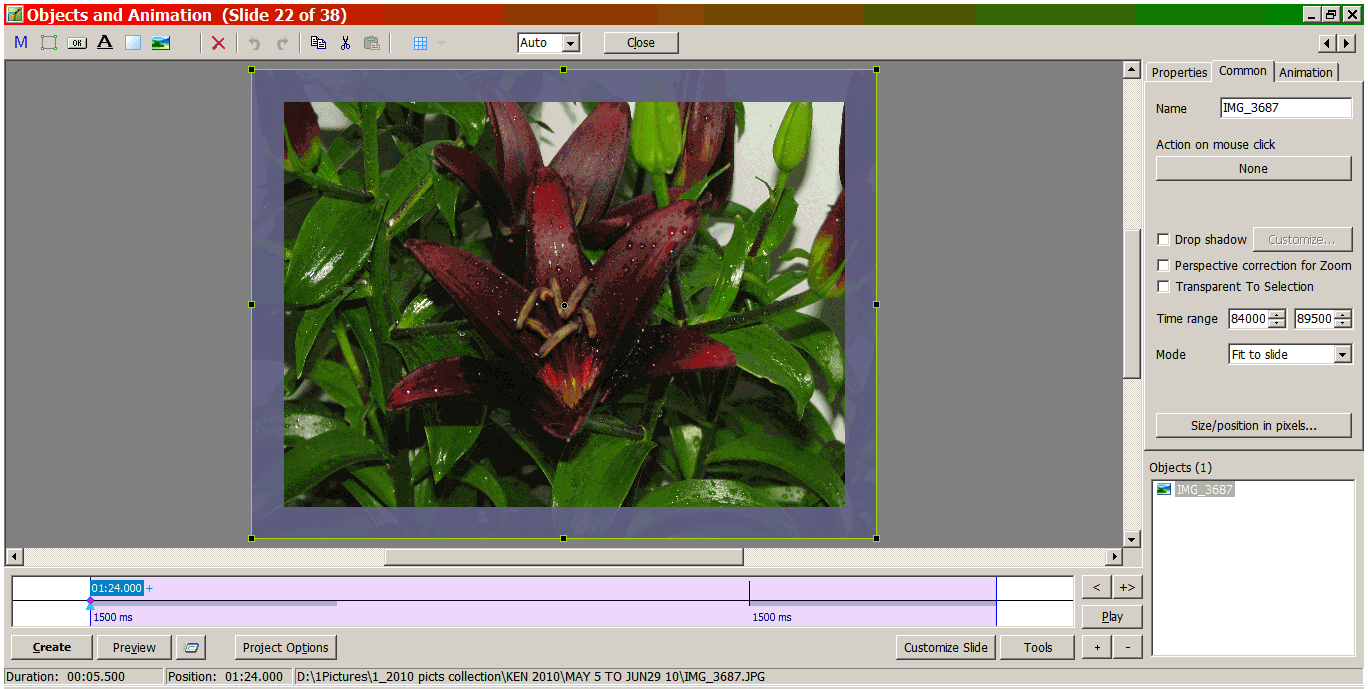Add a button object using the OK icon
1368x689 pixels.
(77, 43)
